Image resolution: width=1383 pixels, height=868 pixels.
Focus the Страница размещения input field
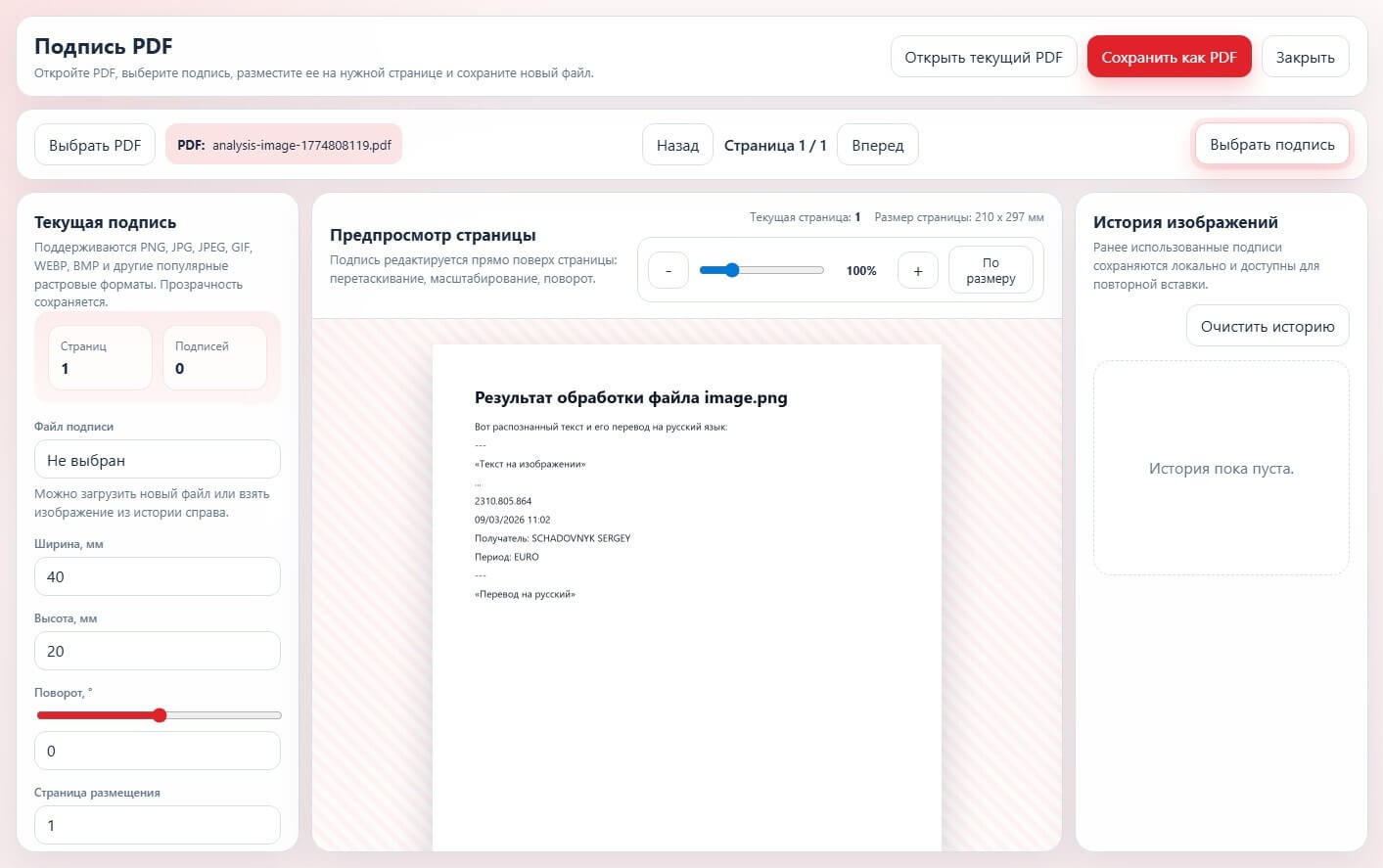click(x=158, y=825)
